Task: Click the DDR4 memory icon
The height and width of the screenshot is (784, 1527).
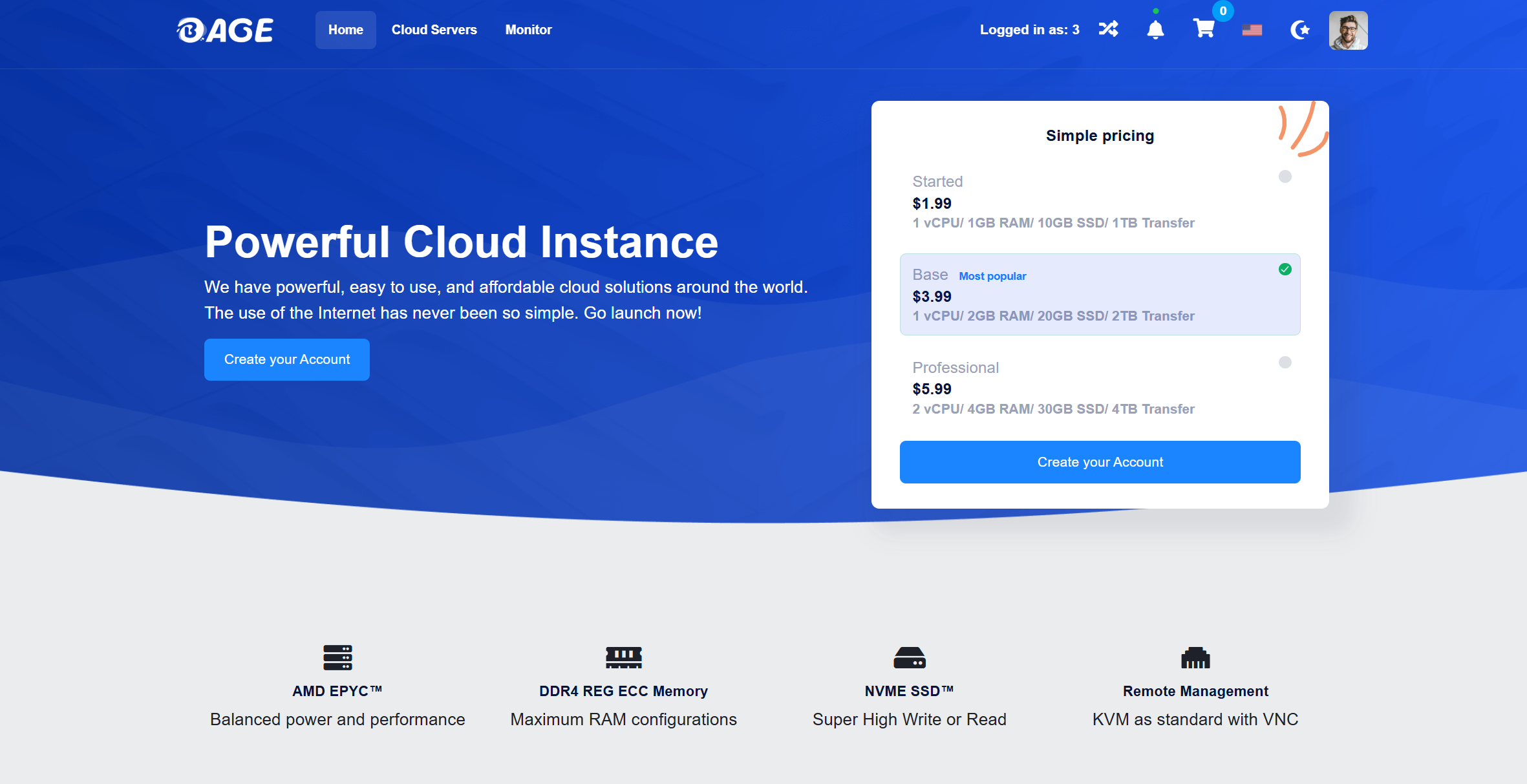Action: point(623,657)
